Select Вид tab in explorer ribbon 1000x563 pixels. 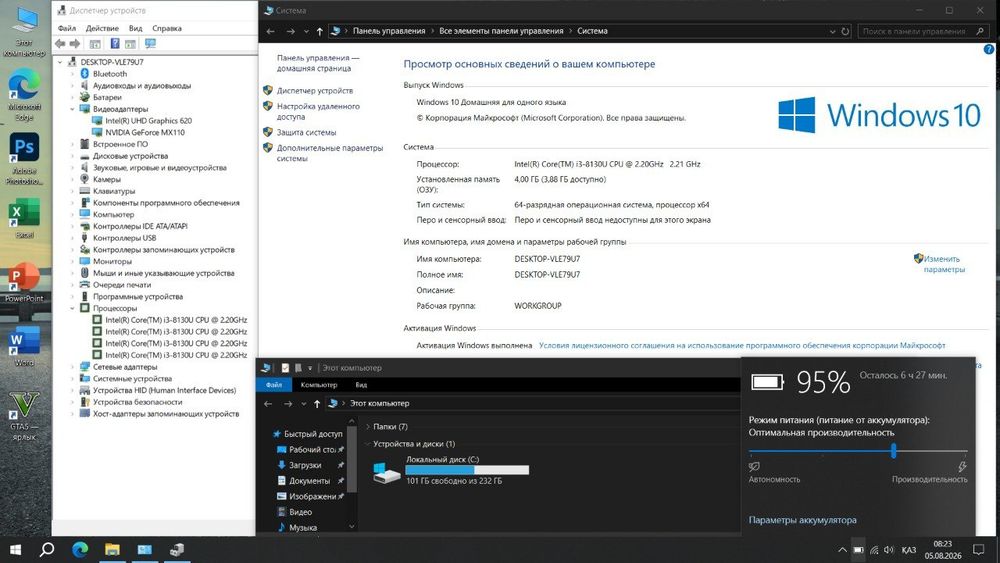(361, 385)
